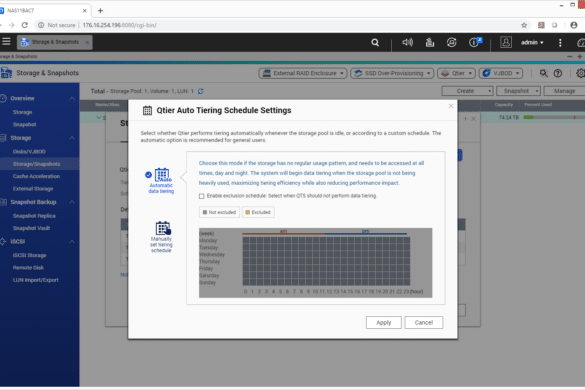585x390 pixels.
Task: Open iSCSI Storage sidebar item
Action: [29, 255]
